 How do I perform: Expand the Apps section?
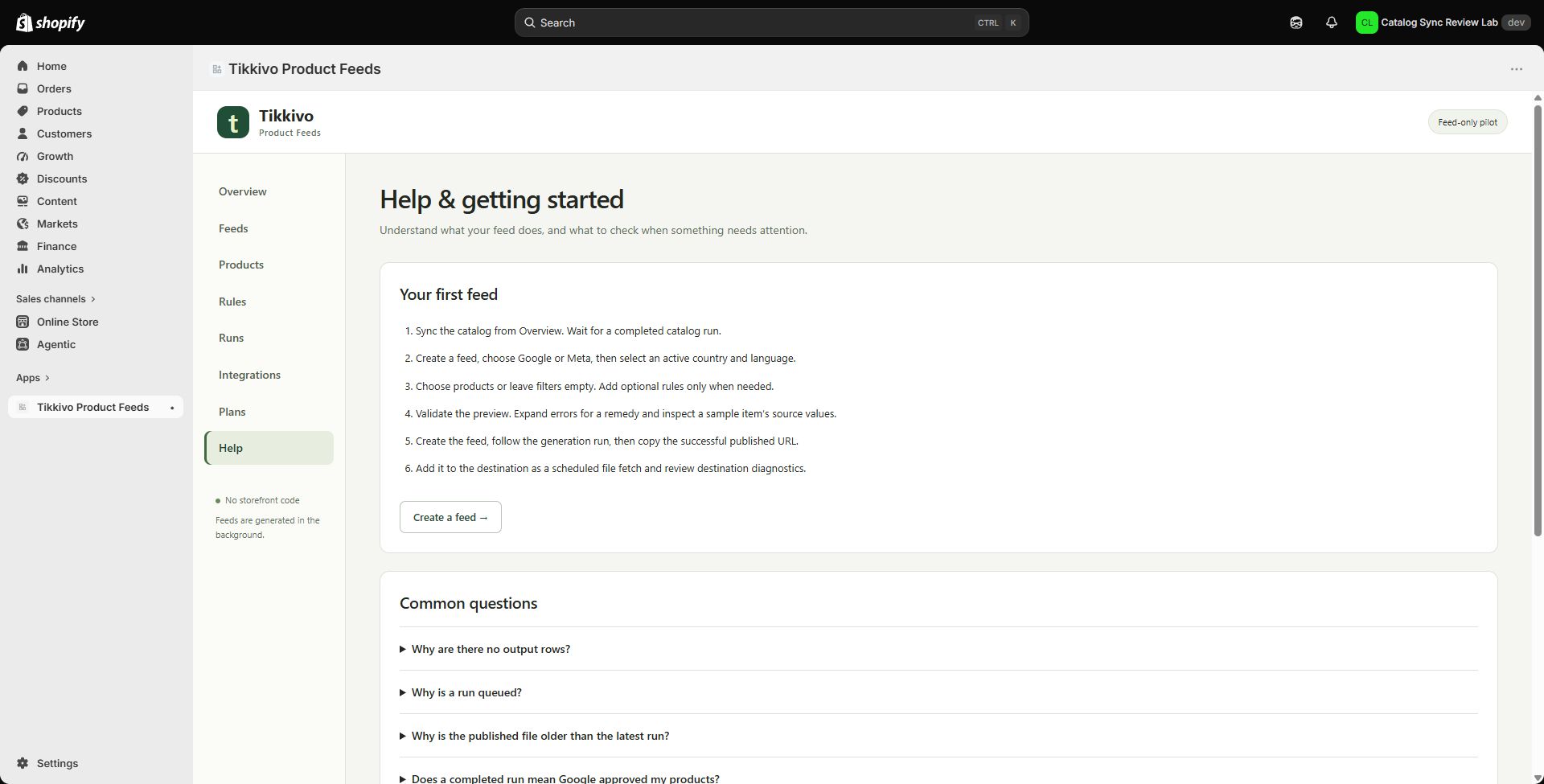33,378
